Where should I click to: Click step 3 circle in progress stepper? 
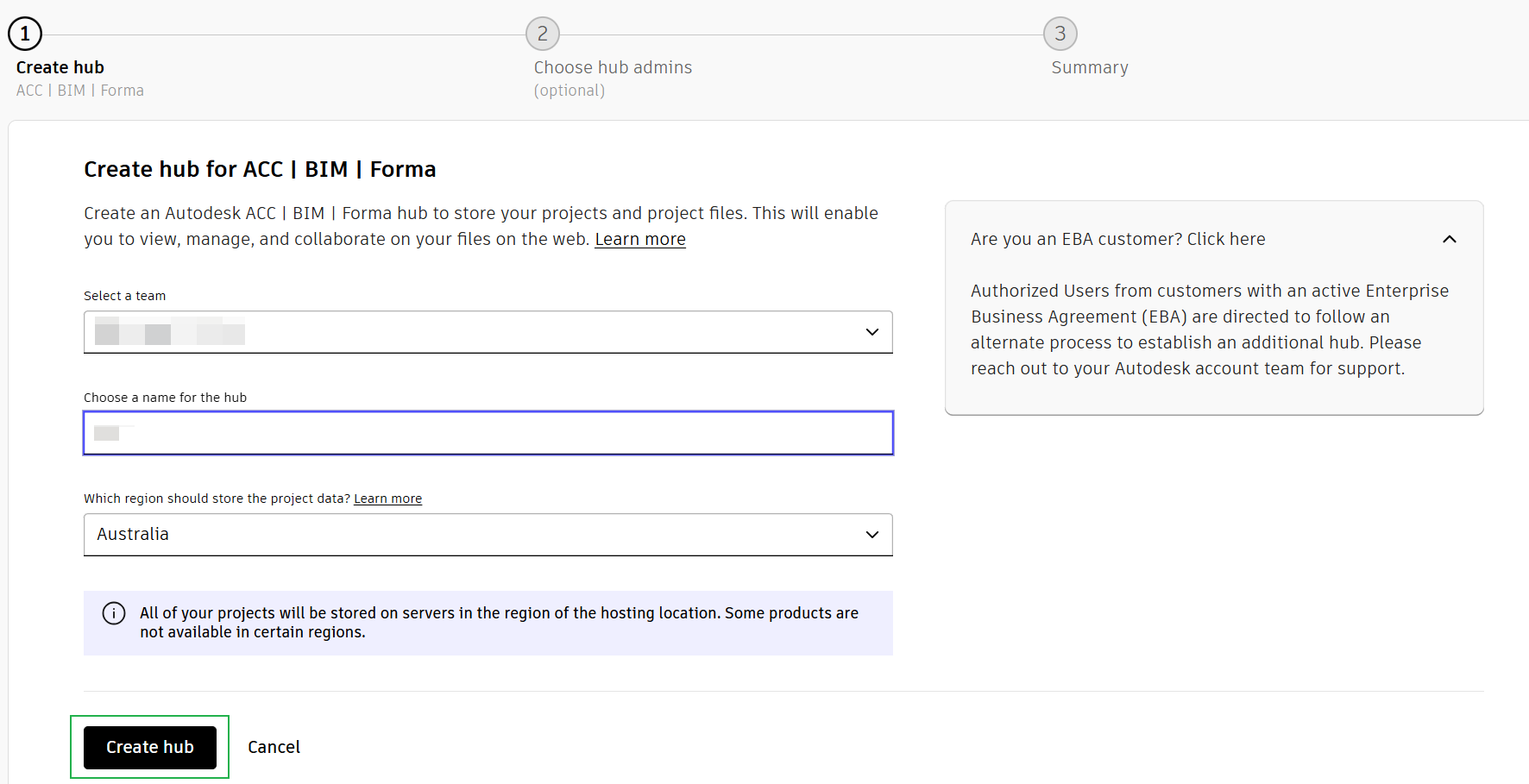coord(1060,34)
